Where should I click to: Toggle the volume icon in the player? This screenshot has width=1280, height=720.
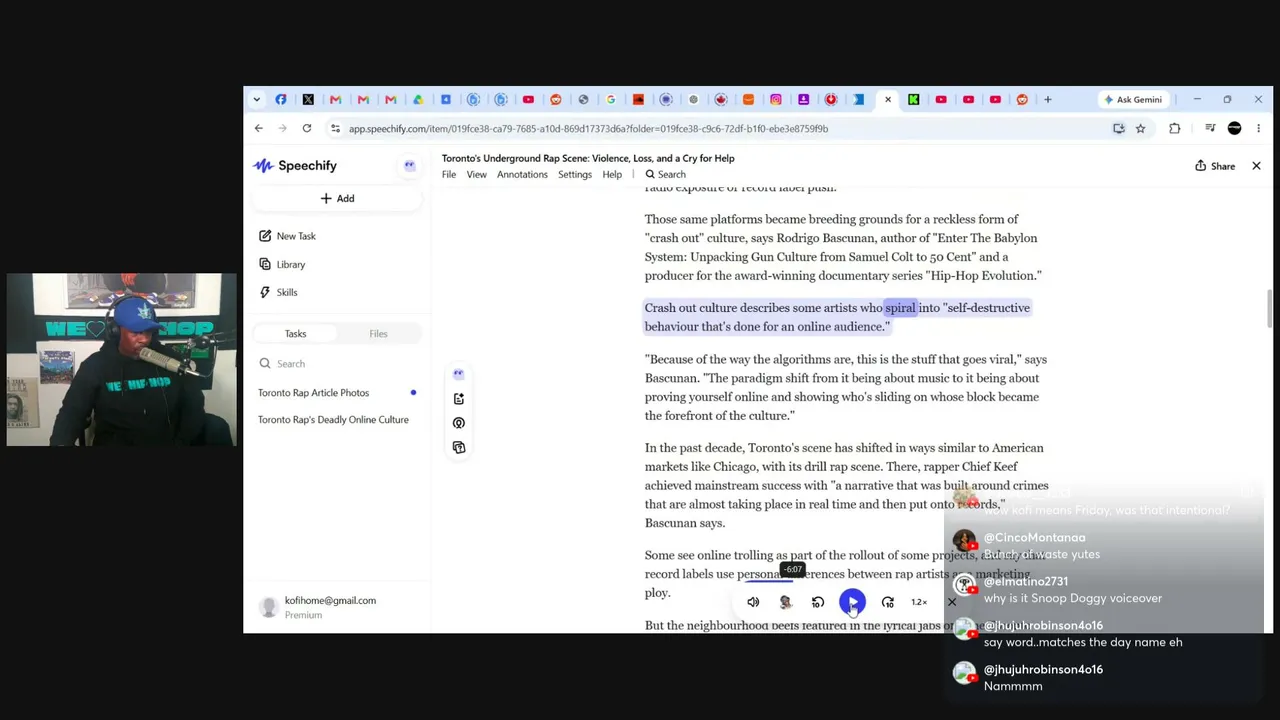[x=753, y=602]
